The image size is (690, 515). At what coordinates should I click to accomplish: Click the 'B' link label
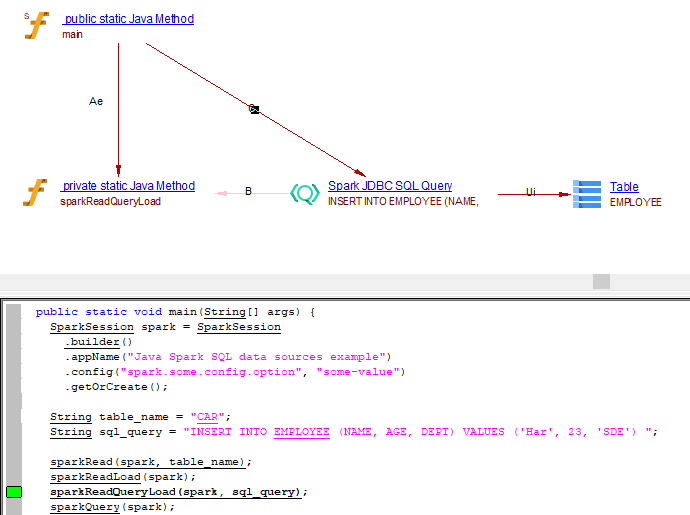tap(248, 191)
